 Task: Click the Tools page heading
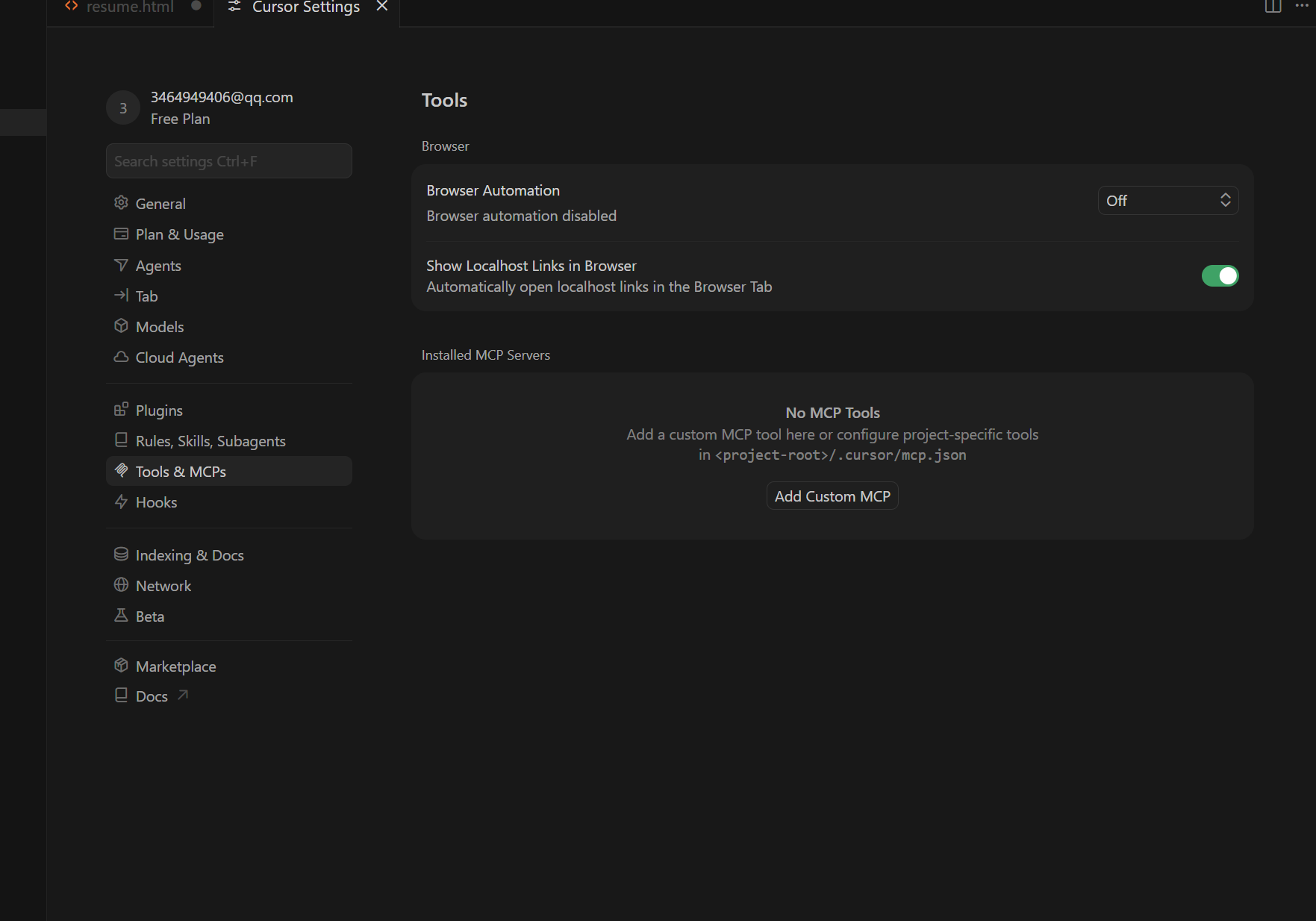click(444, 100)
